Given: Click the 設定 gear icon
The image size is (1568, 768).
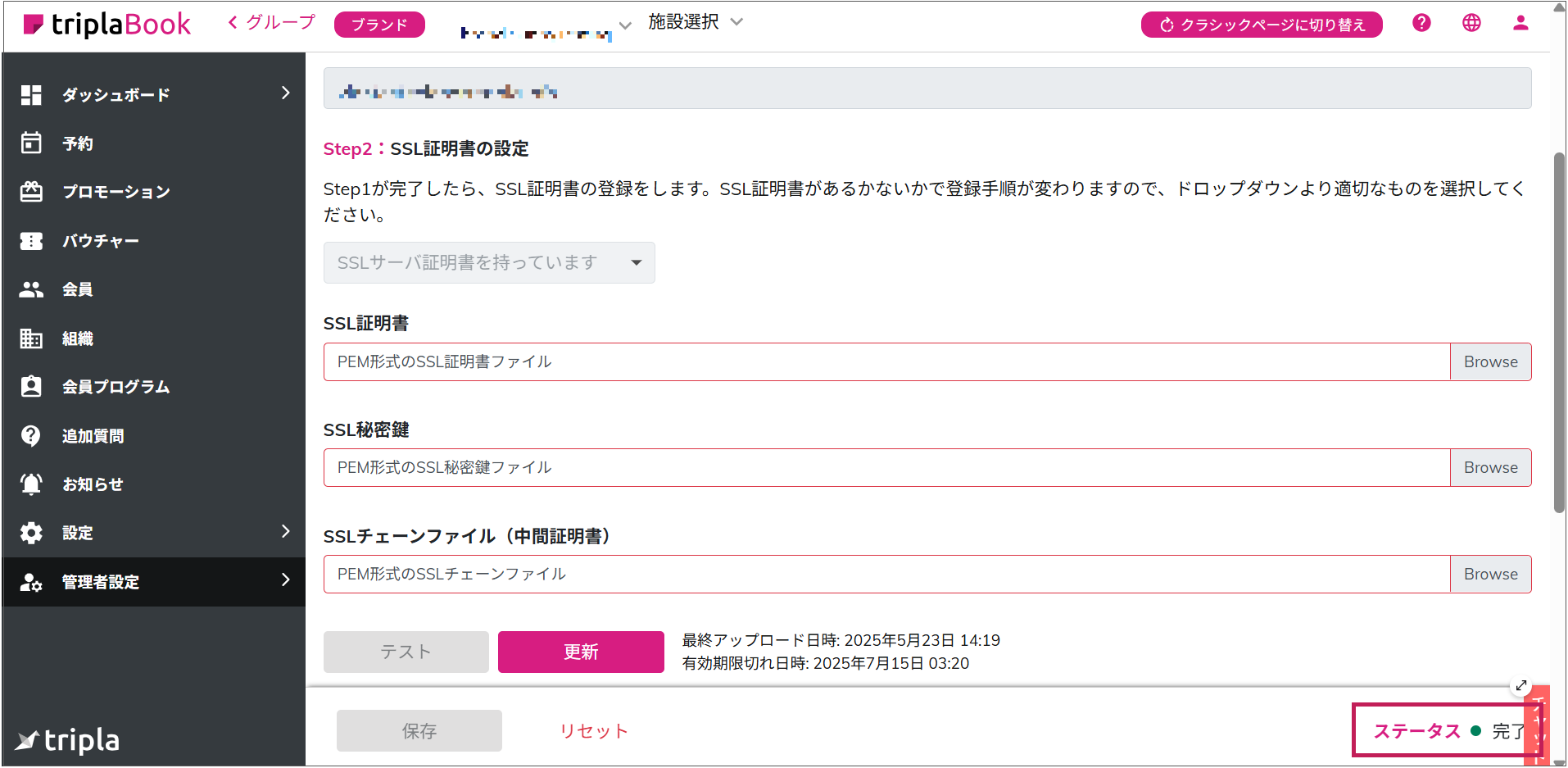Looking at the screenshot, I should point(31,533).
